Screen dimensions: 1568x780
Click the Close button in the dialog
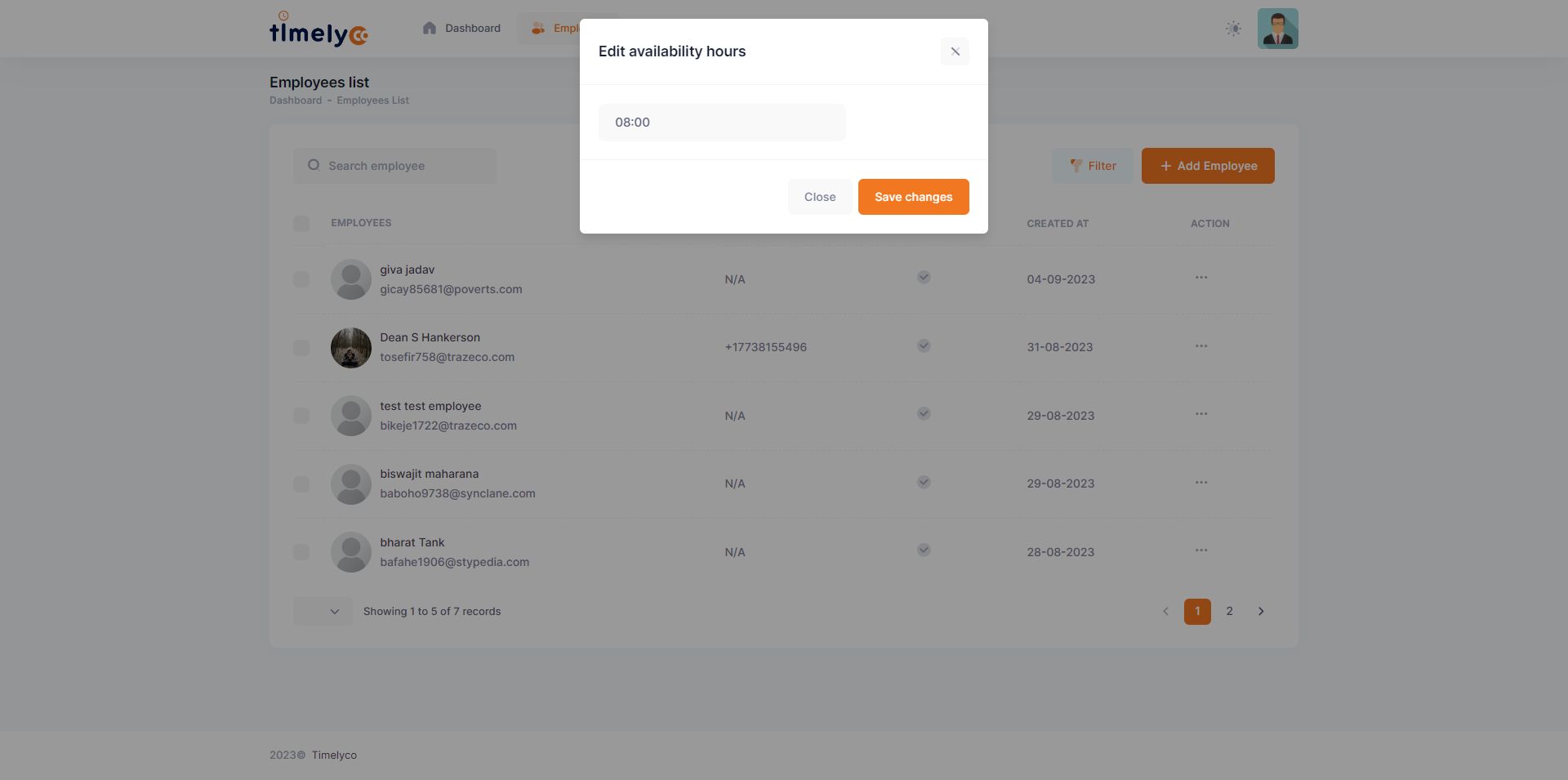(x=819, y=197)
